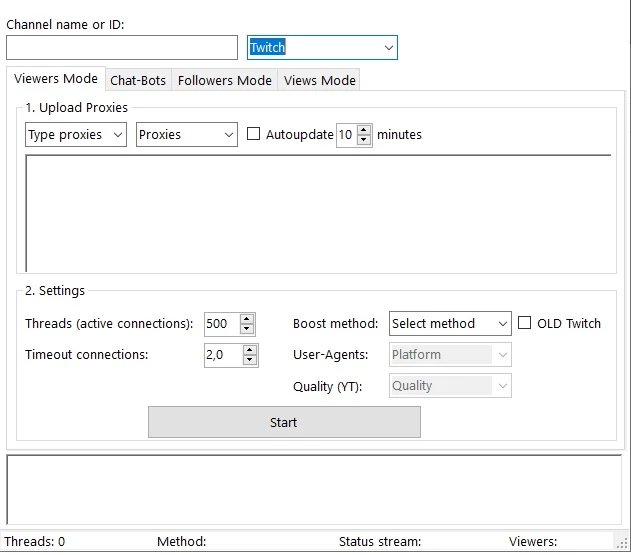
Task: Open the Boost method dropdown
Action: tap(450, 323)
